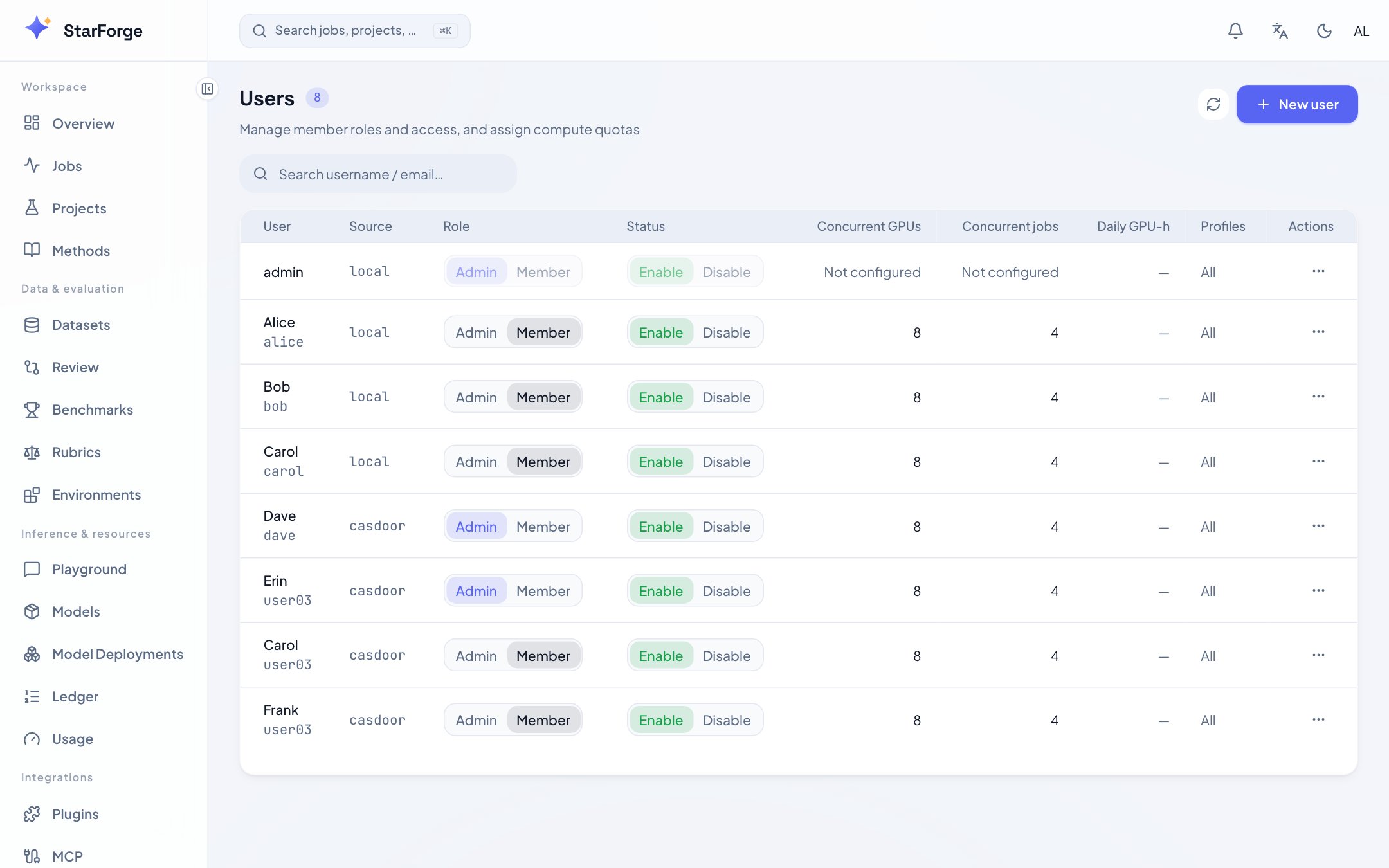
Task: Click the Playground chat icon
Action: [x=32, y=569]
